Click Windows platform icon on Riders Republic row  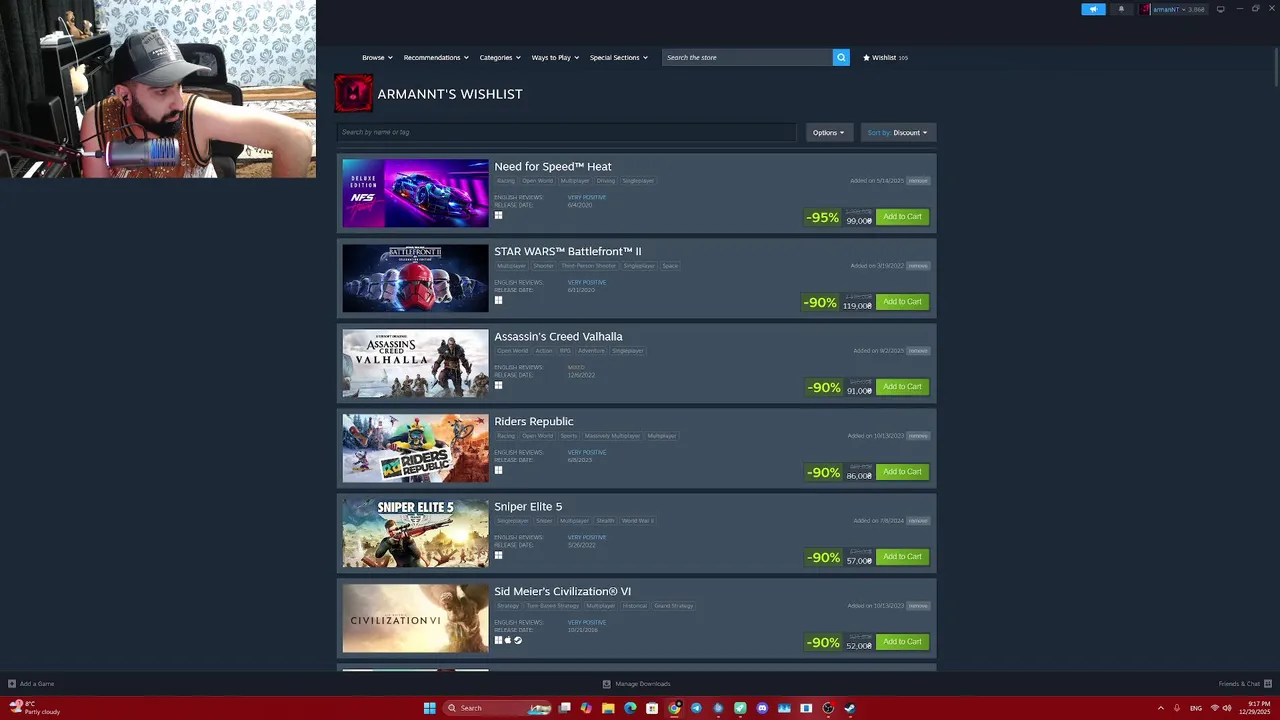tap(498, 470)
